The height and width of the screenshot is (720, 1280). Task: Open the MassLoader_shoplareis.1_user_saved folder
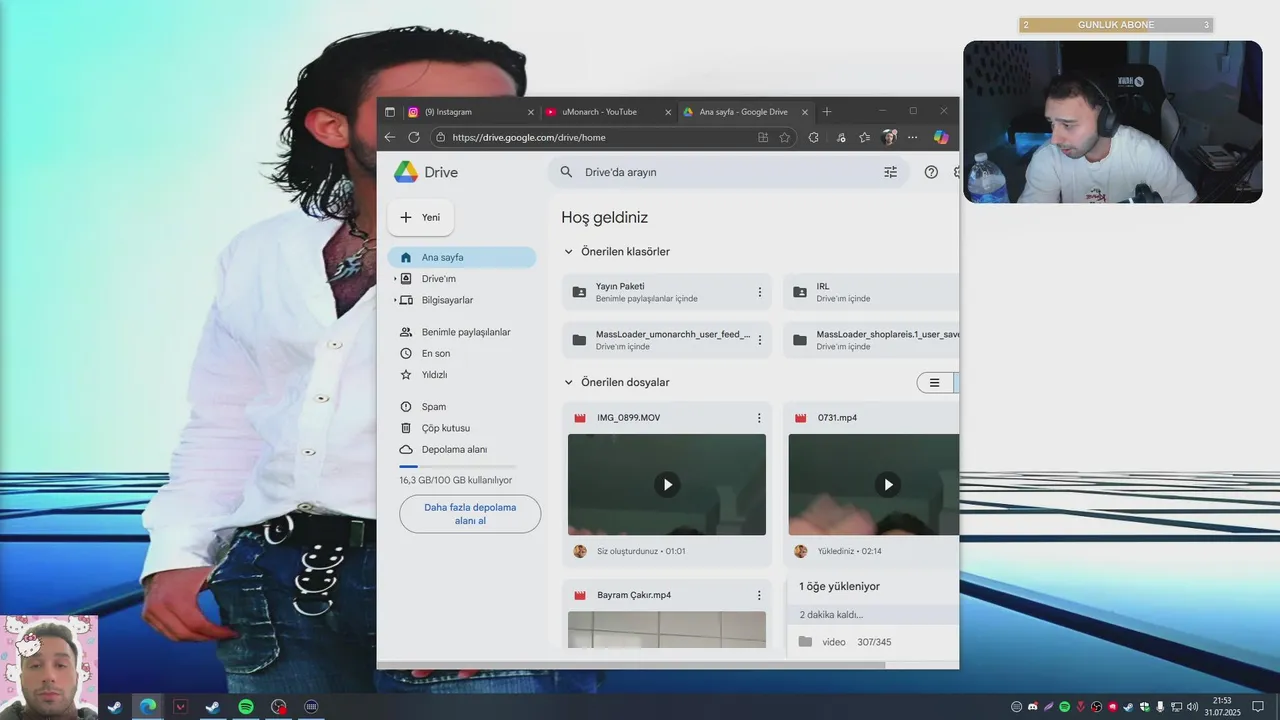[x=871, y=340]
